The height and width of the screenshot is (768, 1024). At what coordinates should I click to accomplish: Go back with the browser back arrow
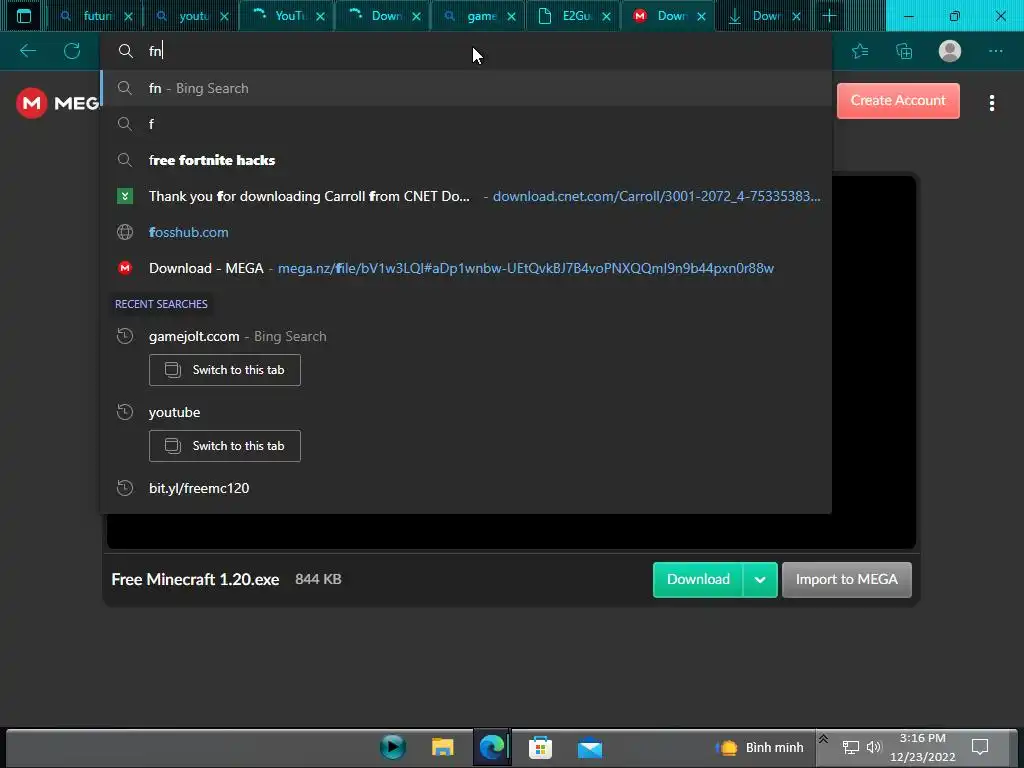coord(27,51)
